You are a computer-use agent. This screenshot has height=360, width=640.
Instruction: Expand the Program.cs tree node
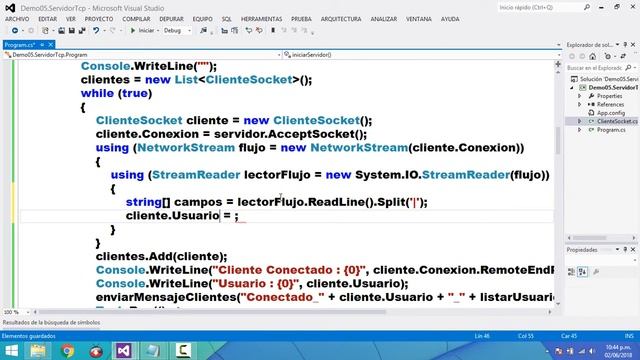pos(580,130)
